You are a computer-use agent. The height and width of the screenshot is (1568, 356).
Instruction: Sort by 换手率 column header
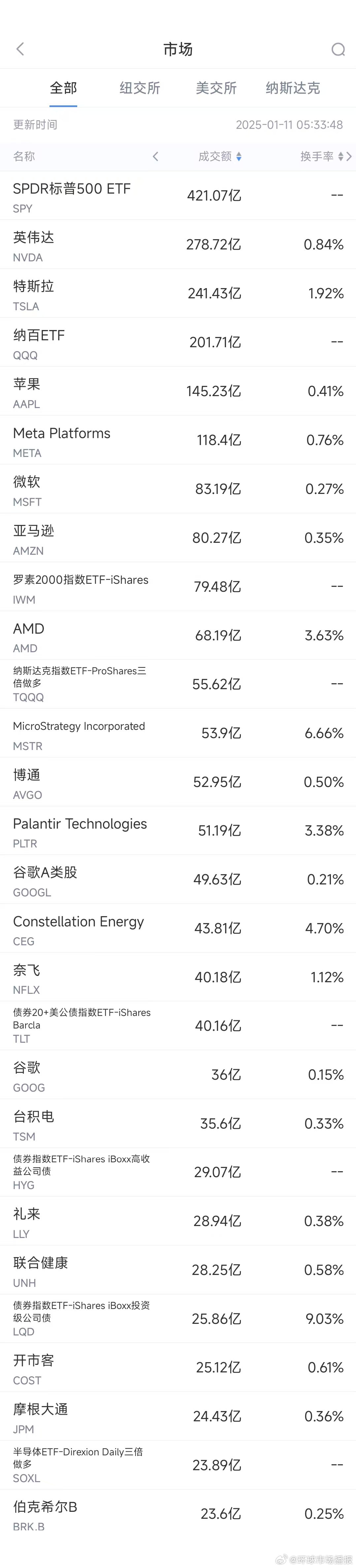click(x=317, y=156)
